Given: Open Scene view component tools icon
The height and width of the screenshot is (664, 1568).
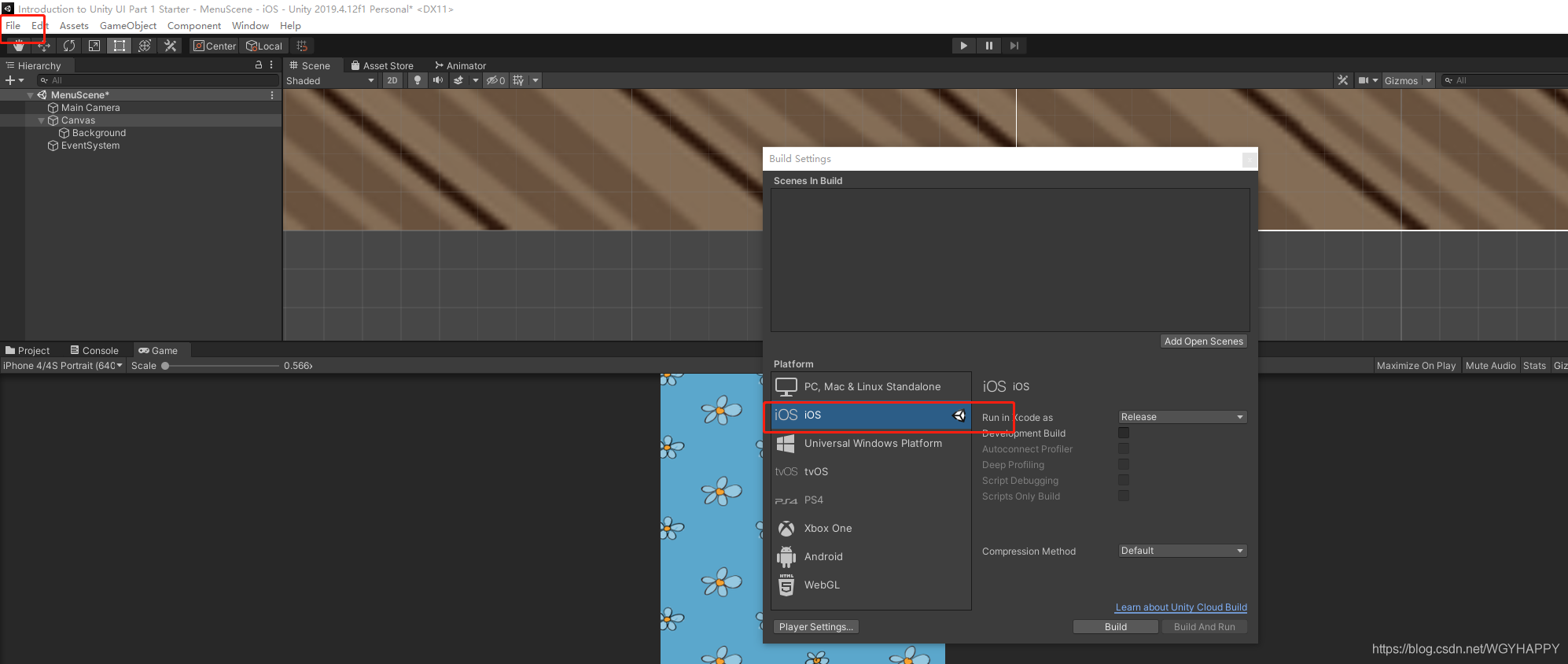Looking at the screenshot, I should (x=1342, y=80).
